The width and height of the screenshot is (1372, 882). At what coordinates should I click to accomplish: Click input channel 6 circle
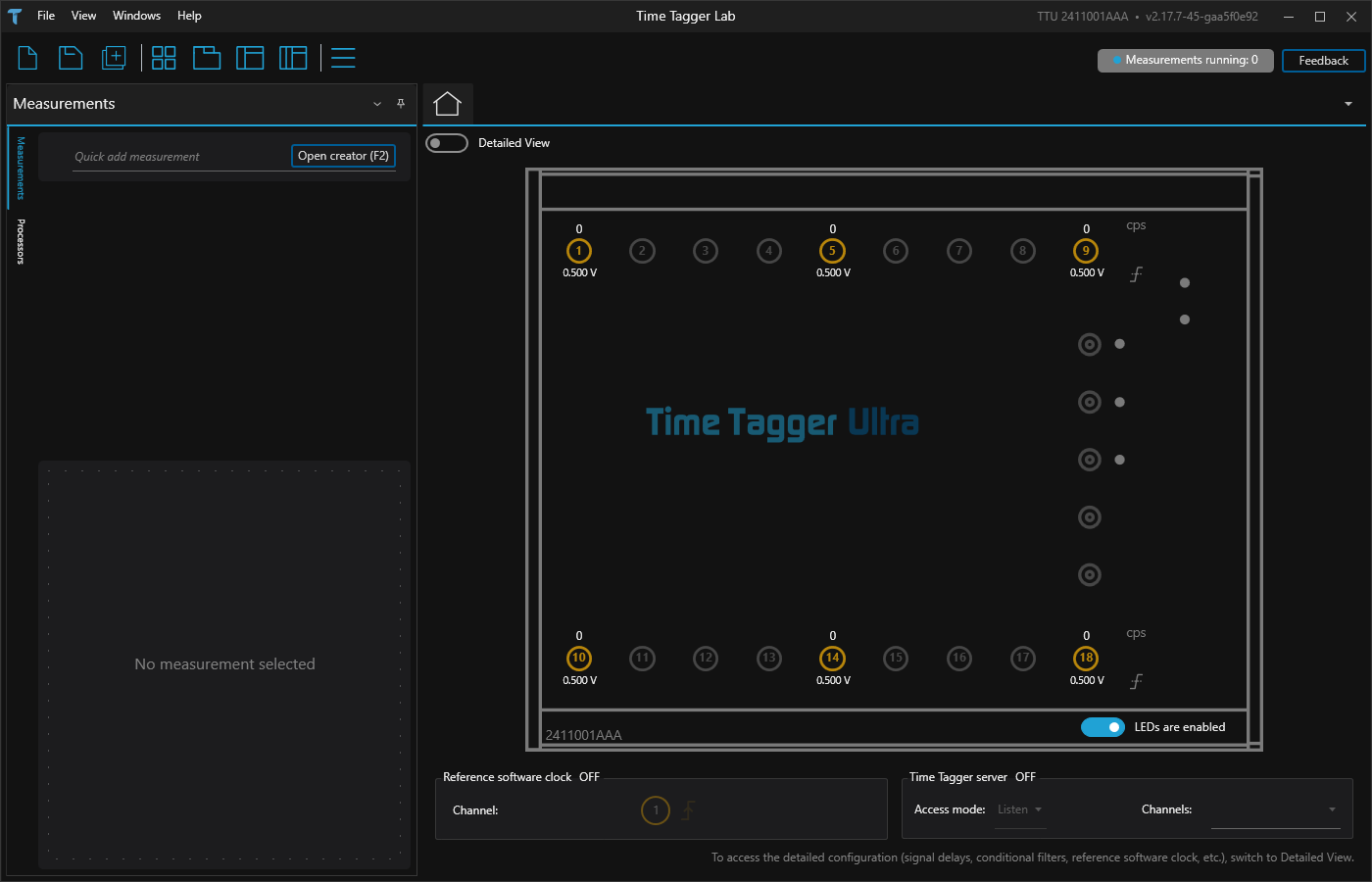896,251
